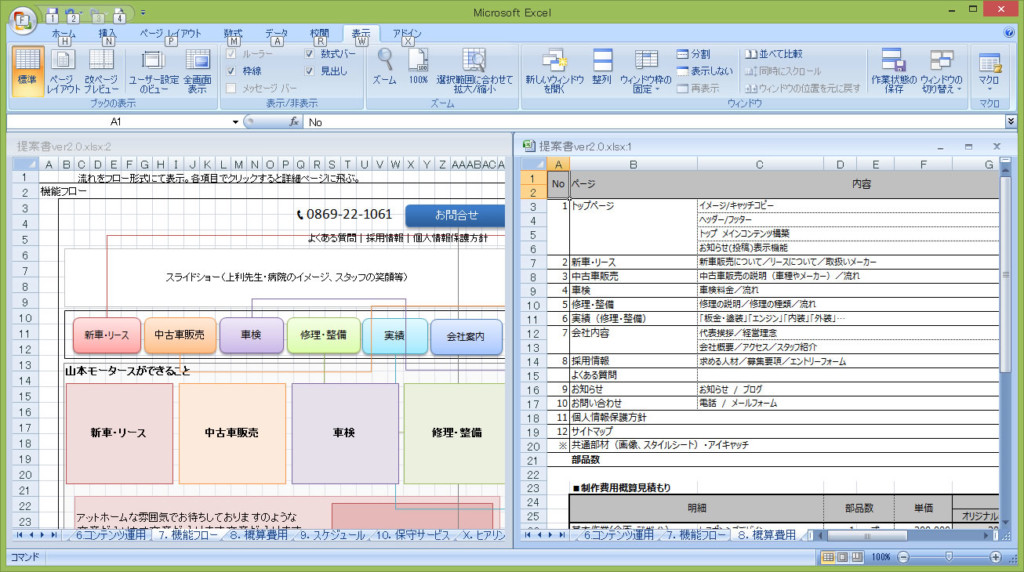Set zoom to 100%

coord(418,67)
